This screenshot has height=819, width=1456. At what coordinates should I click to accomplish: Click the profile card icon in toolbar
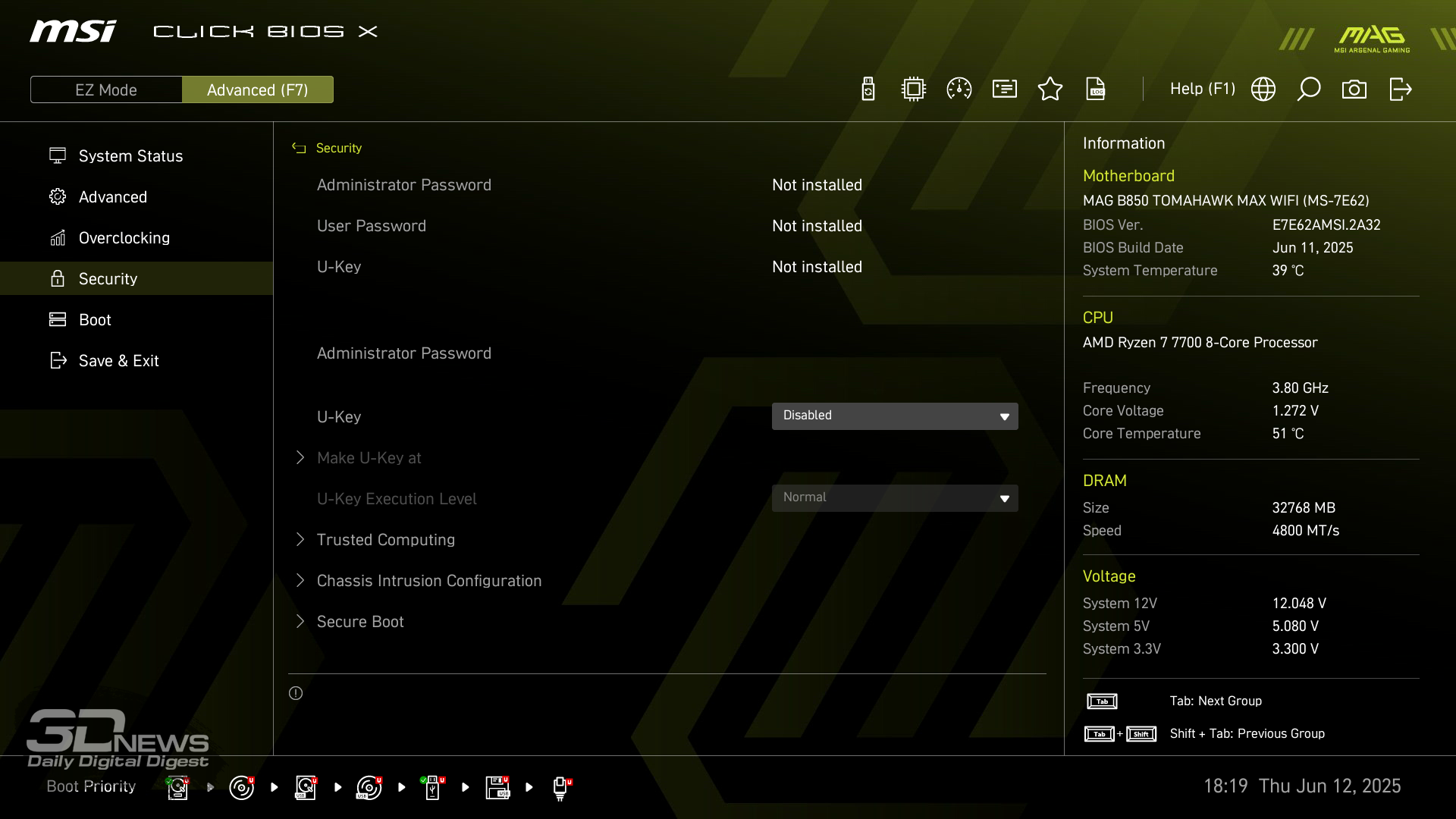pyautogui.click(x=1005, y=89)
